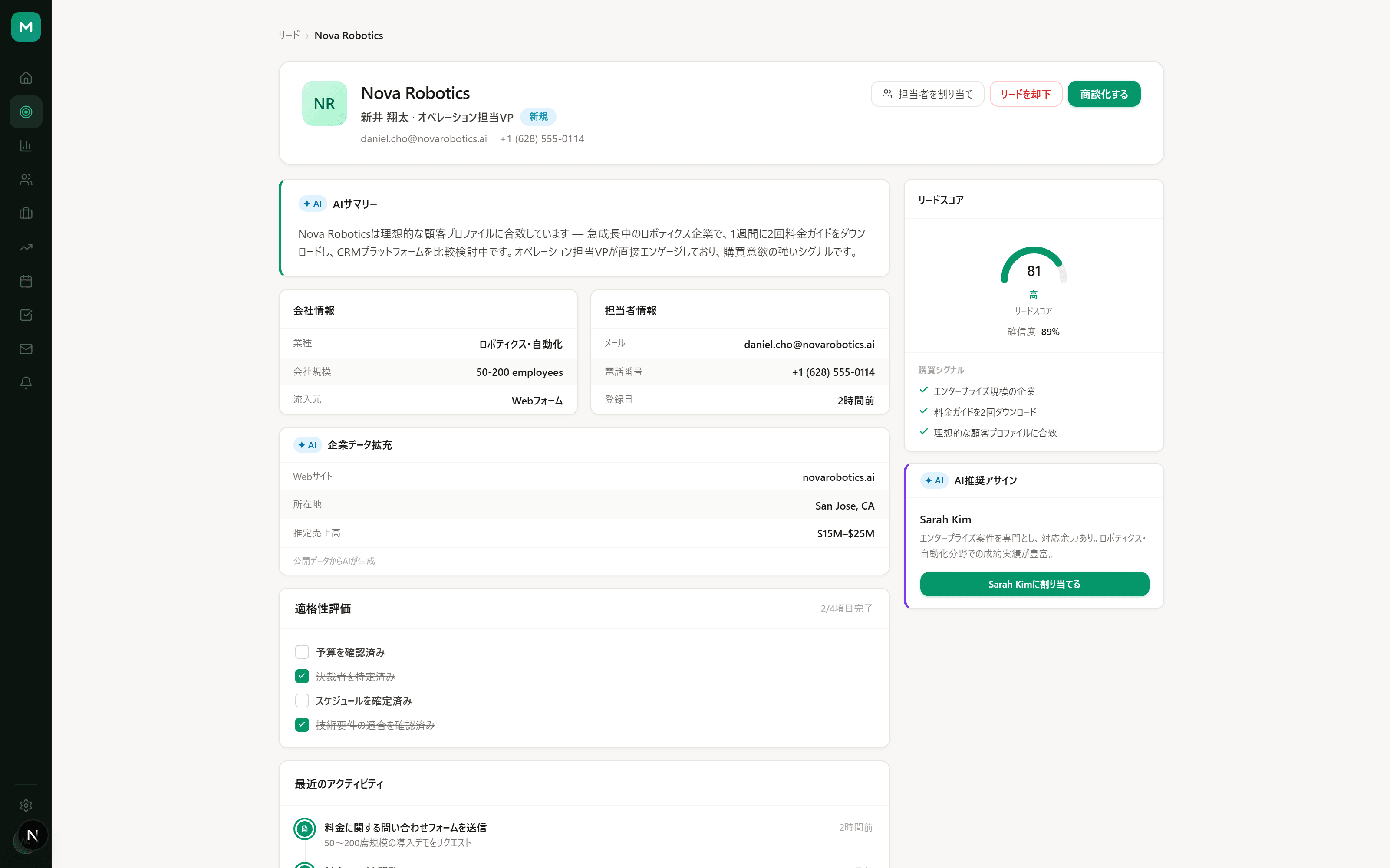The image size is (1390, 868).
Task: Check the スケジュールを確定済み checkbox
Action: point(302,700)
